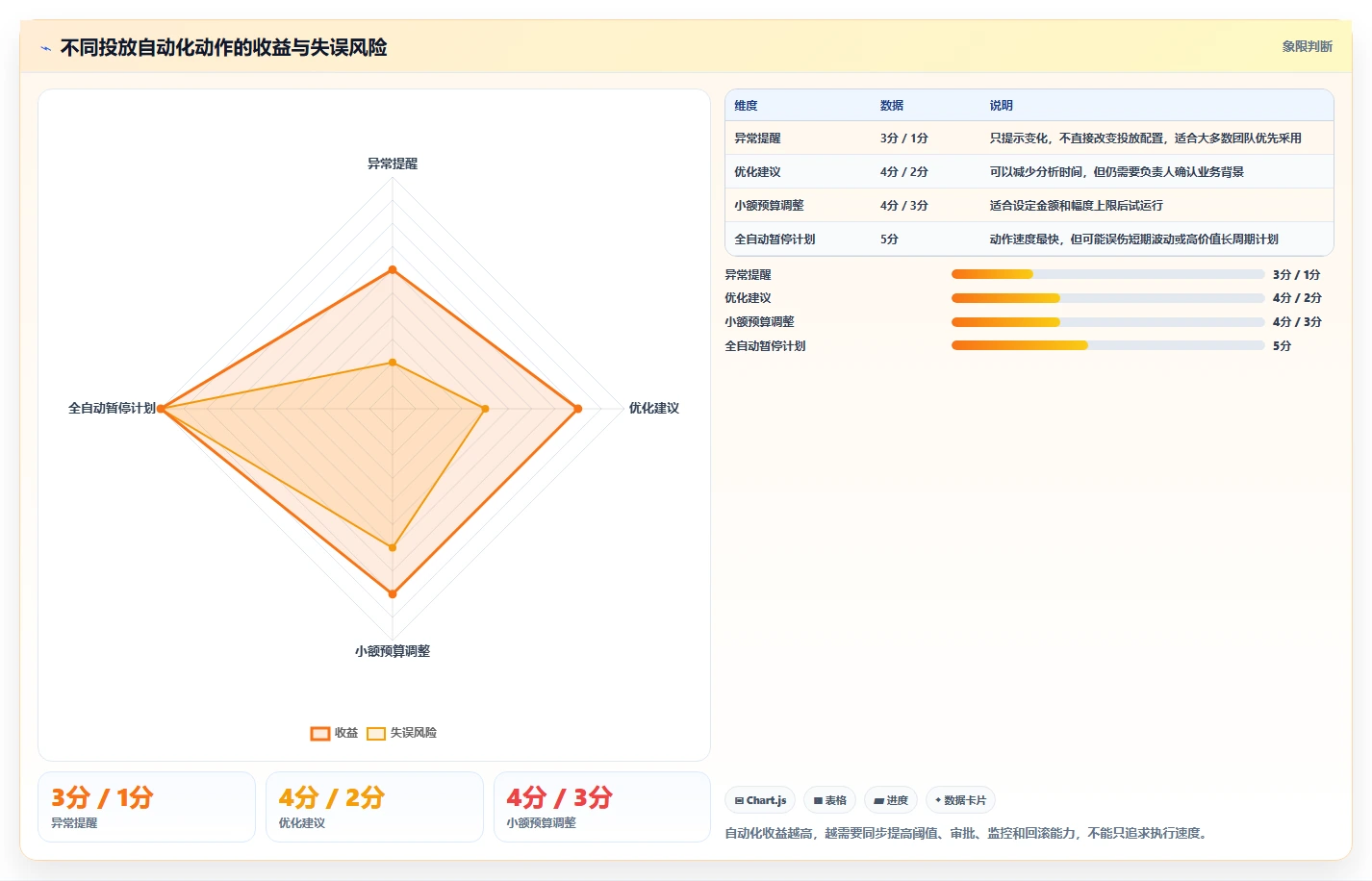Click the 表格 chip
Screen dimensions: 1372x881
[829, 800]
